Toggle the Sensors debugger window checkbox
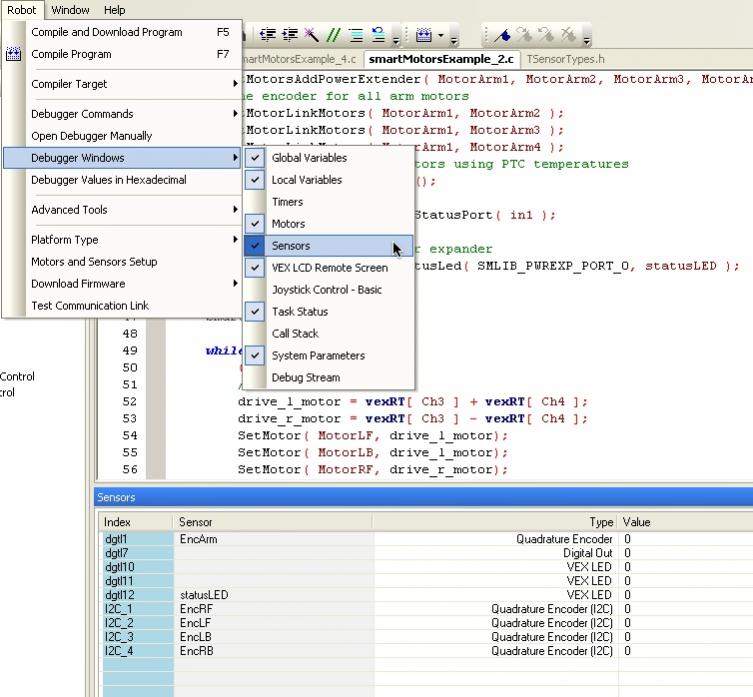 coord(290,246)
